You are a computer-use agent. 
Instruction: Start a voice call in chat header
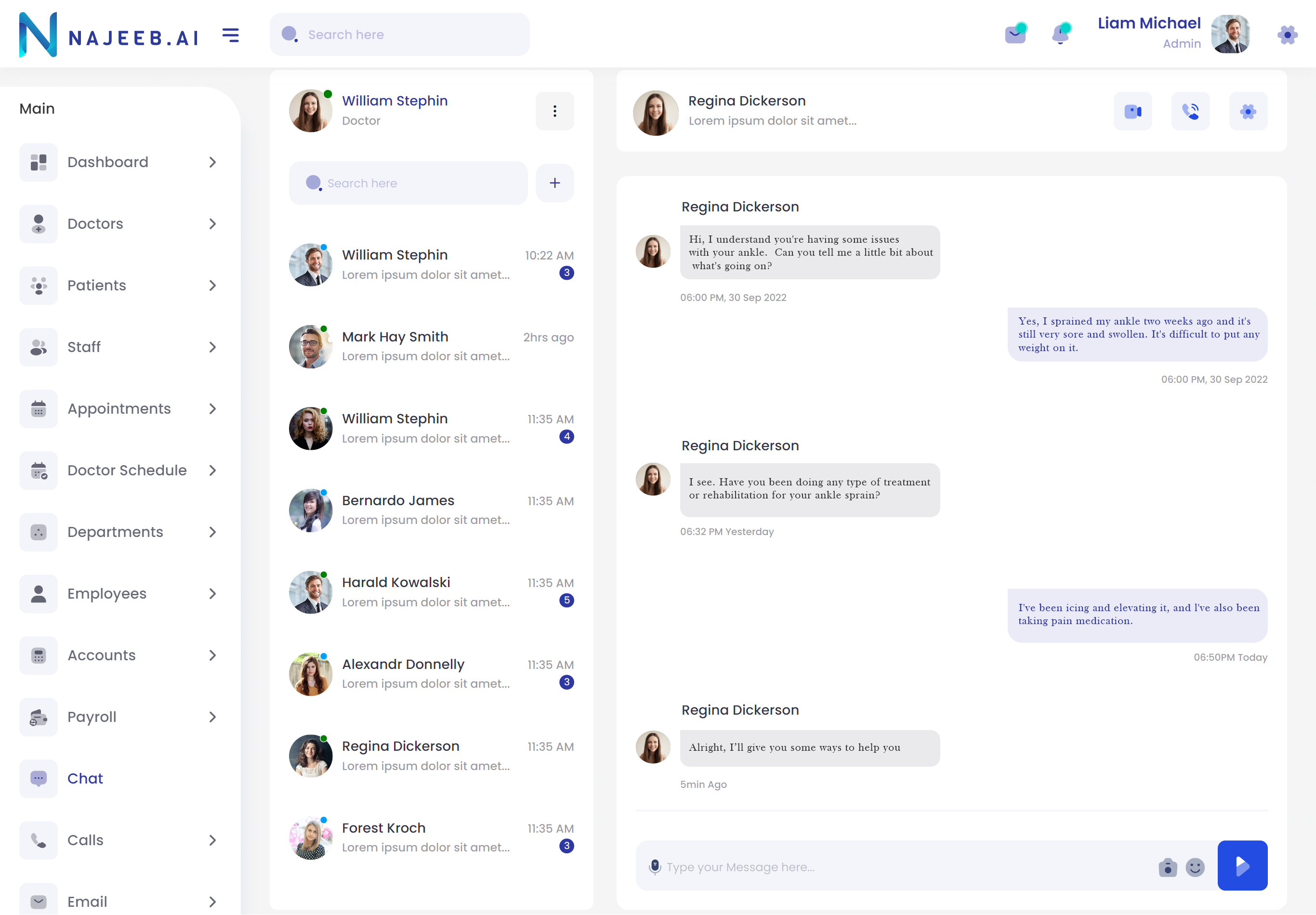tap(1190, 111)
